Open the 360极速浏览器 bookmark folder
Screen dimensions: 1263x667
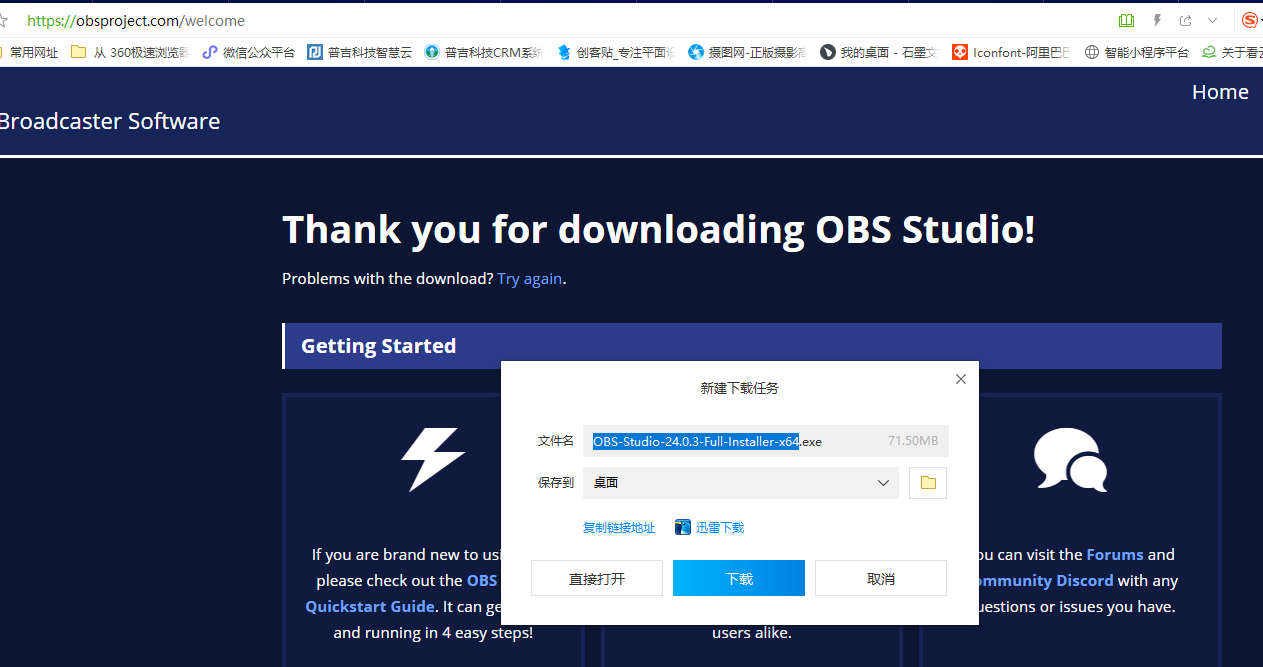tap(130, 53)
